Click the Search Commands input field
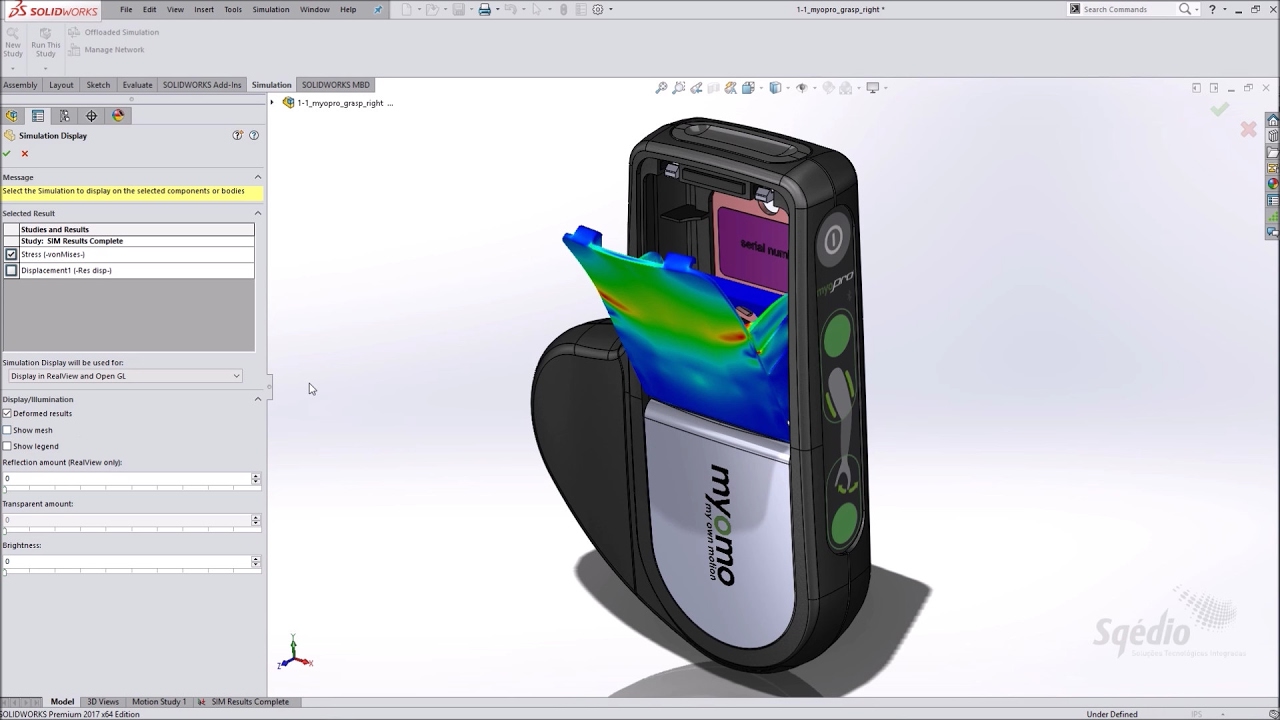The image size is (1280, 720). (1128, 9)
